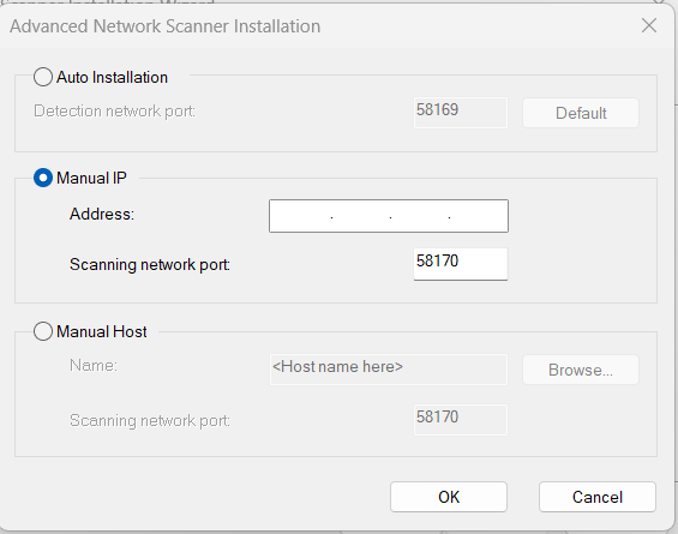Click the third octet of the Address field
Image resolution: width=678 pixels, height=534 pixels.
pos(419,216)
